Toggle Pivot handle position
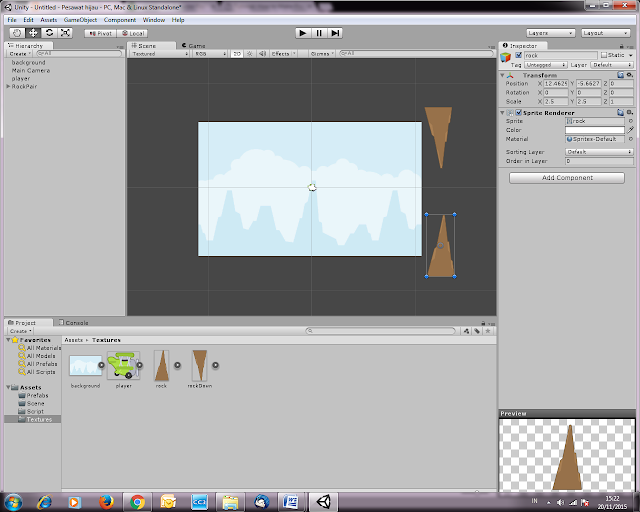This screenshot has height=512, width=640. [x=100, y=33]
